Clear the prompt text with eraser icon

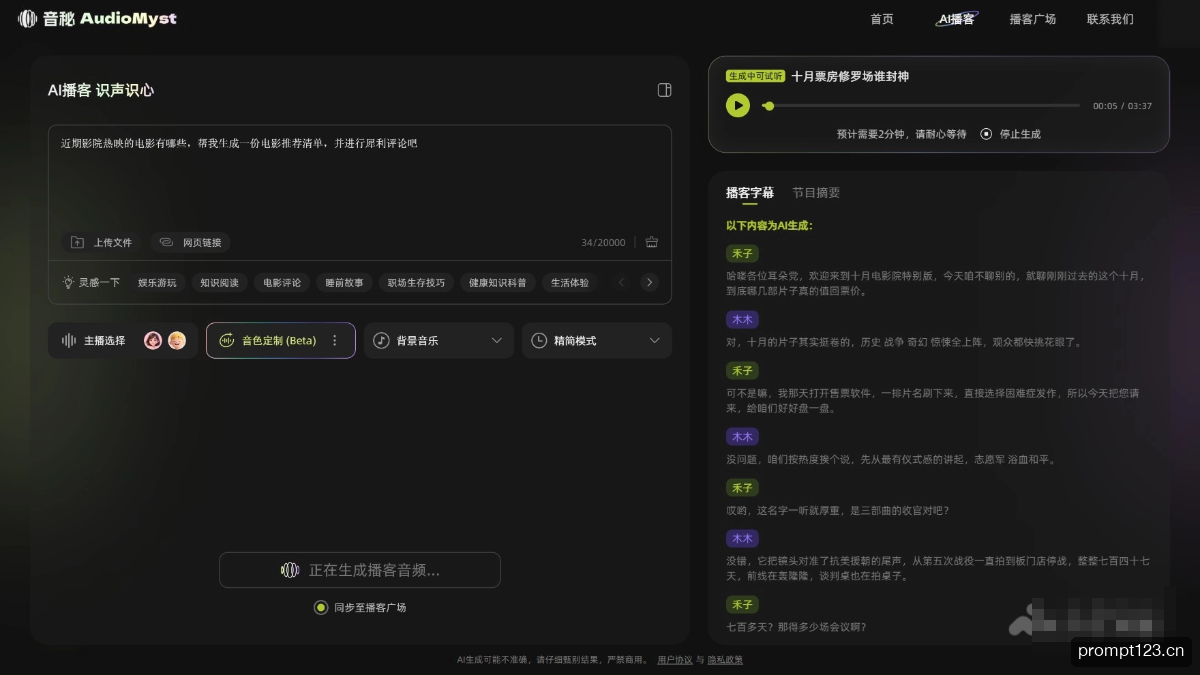point(652,242)
